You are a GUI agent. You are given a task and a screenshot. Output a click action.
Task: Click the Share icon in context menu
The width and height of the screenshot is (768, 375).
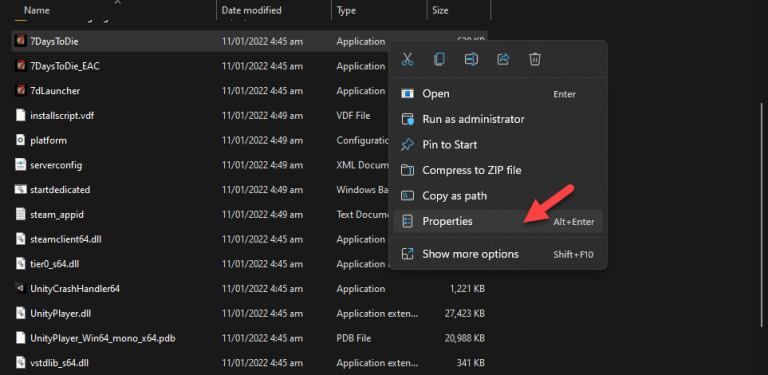[503, 60]
